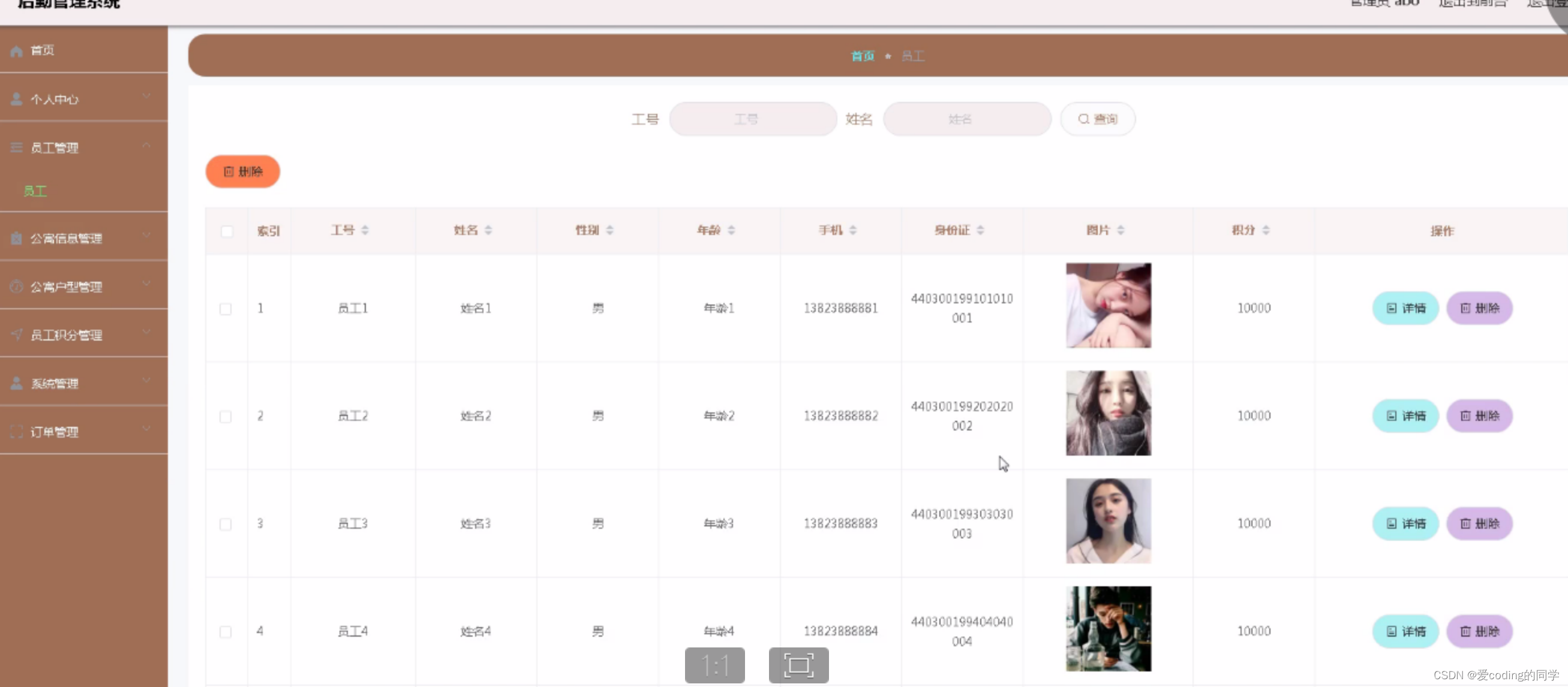The height and width of the screenshot is (687, 1568).
Task: Expand the 员工积分管理 sidebar menu
Action: pos(83,334)
